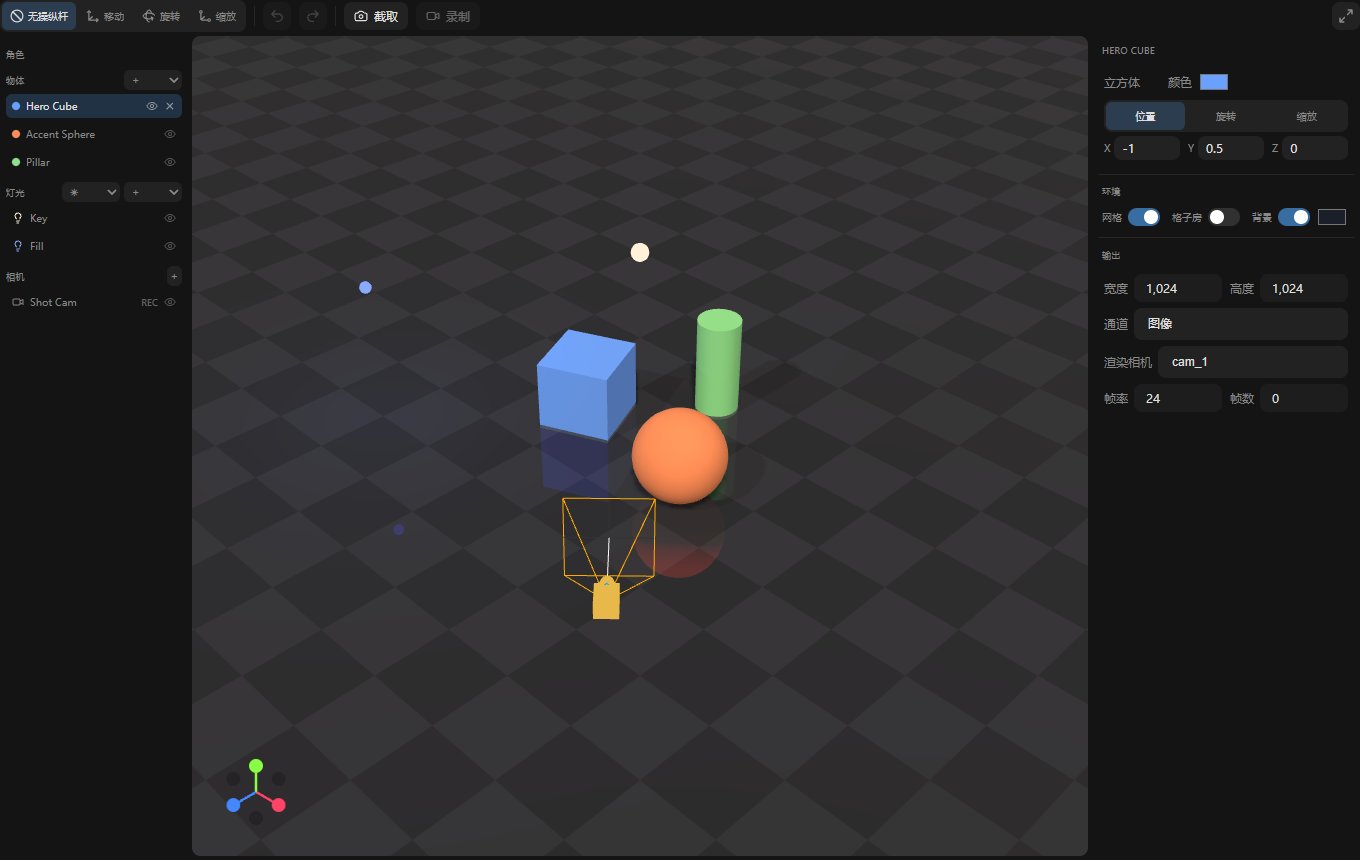Click the redo arrow icon

pos(313,16)
